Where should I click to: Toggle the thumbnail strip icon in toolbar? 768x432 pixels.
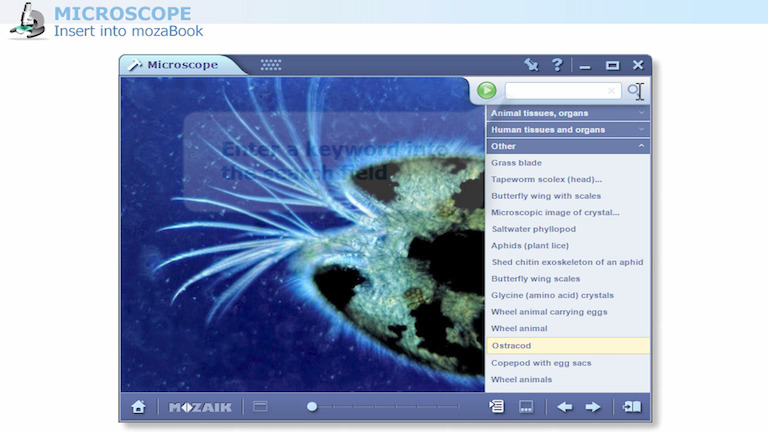click(526, 407)
